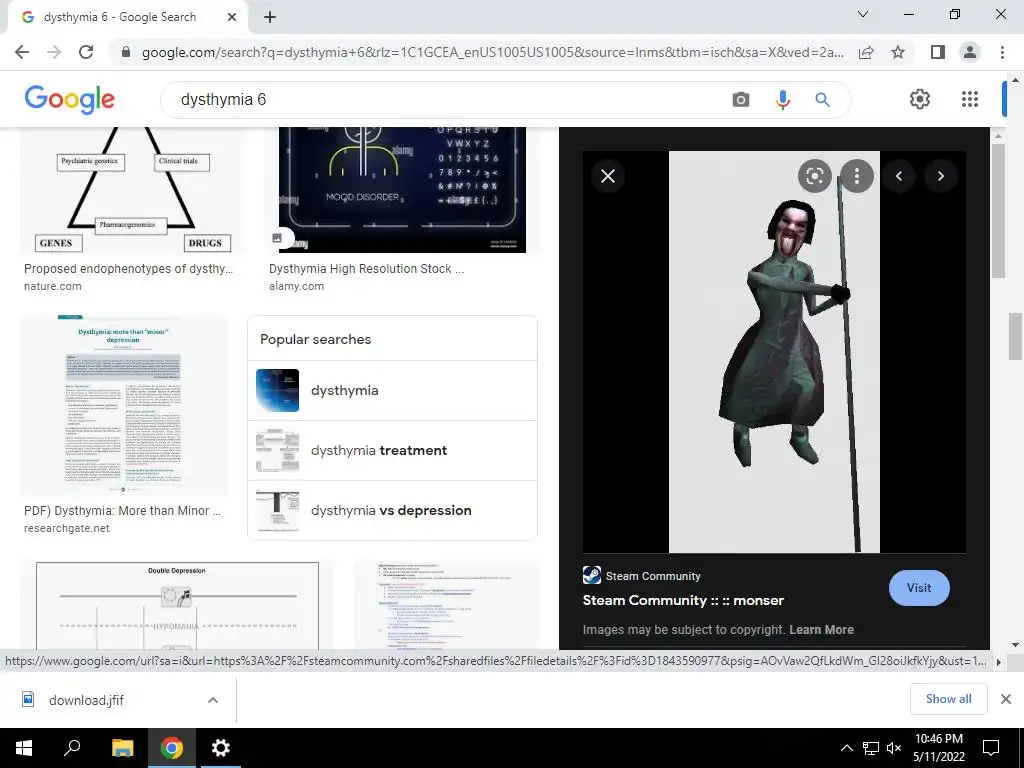This screenshot has width=1024, height=768.
Task: Open downloaded file download.jfif
Action: coord(85,700)
